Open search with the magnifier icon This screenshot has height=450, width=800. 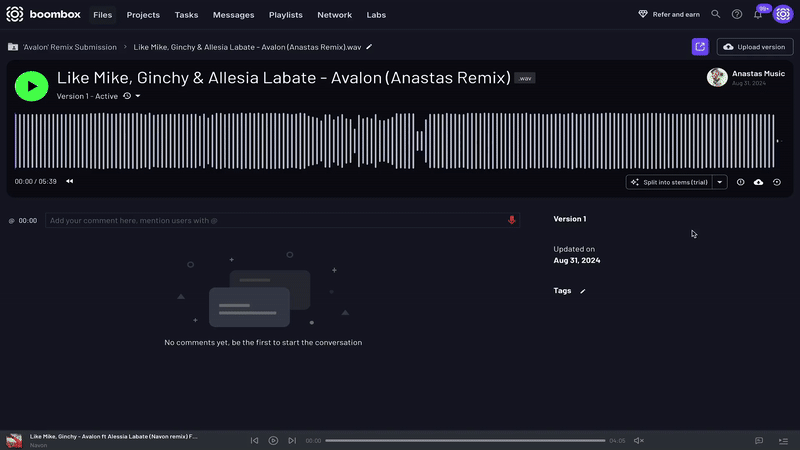715,15
